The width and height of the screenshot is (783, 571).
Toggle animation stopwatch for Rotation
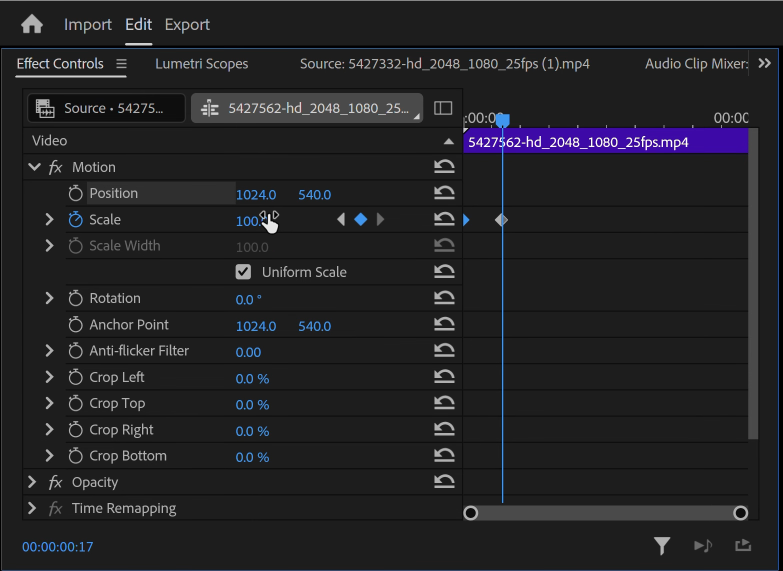point(75,298)
